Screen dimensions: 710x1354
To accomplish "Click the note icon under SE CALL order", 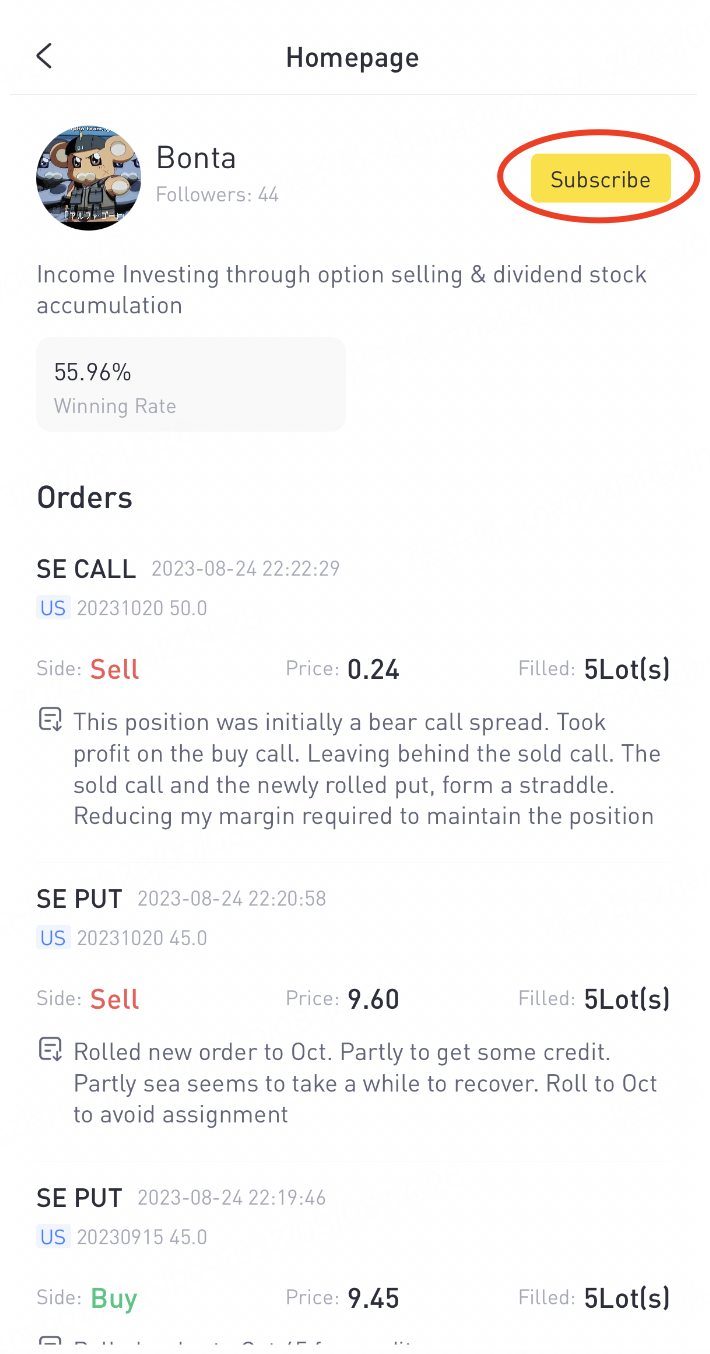I will [x=49, y=721].
